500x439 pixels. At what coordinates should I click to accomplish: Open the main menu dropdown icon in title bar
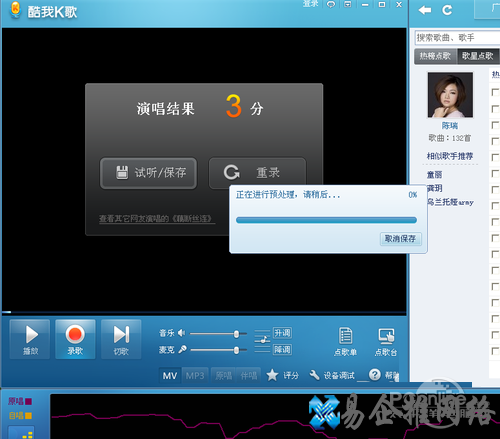(x=348, y=4)
